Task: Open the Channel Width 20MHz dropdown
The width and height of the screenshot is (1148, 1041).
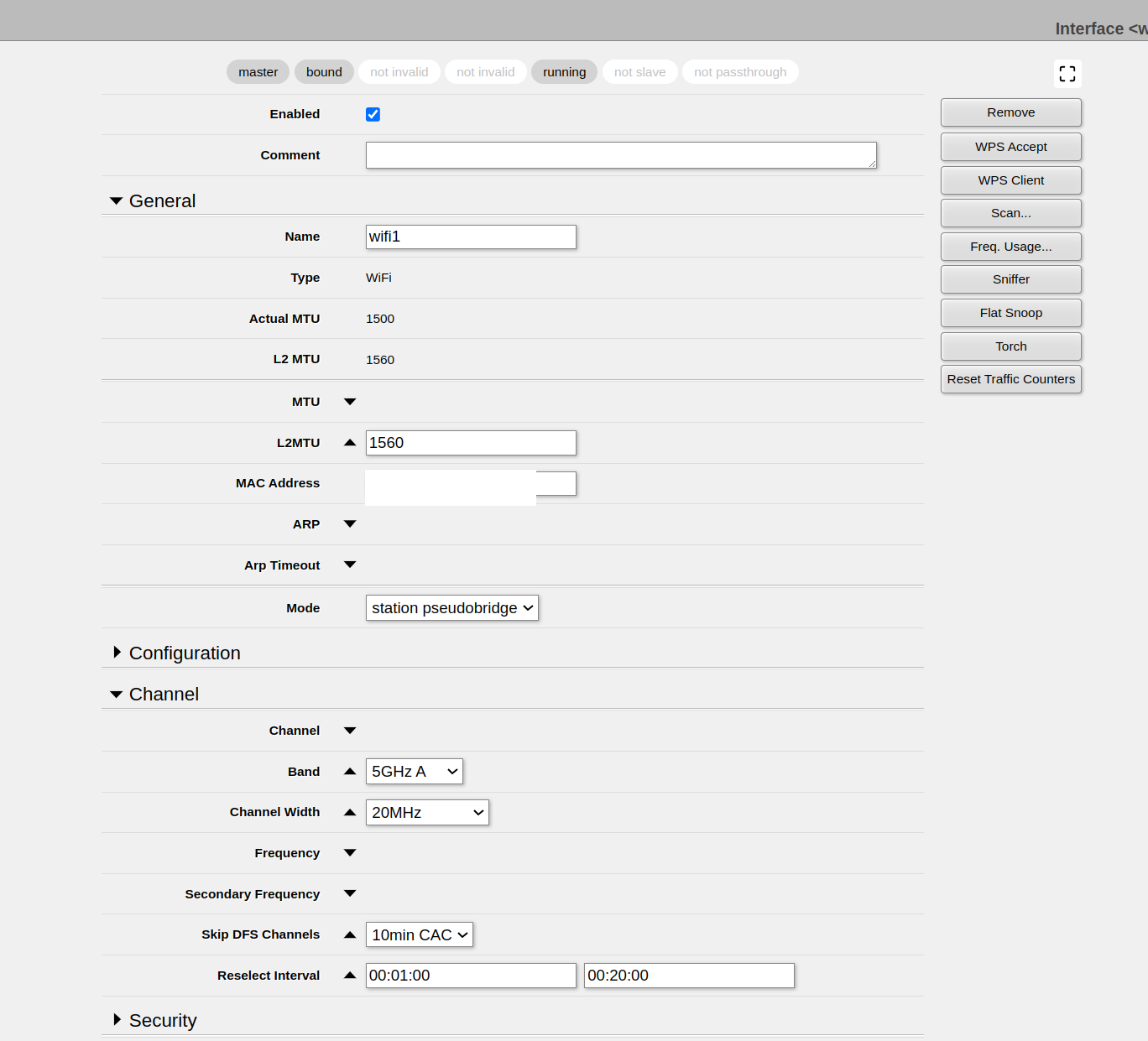Action: (x=427, y=813)
